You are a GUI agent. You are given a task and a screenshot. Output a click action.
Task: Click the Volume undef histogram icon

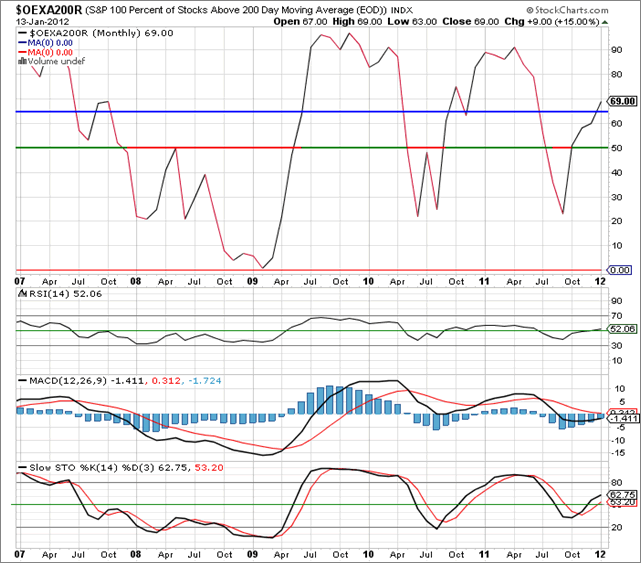coord(21,61)
